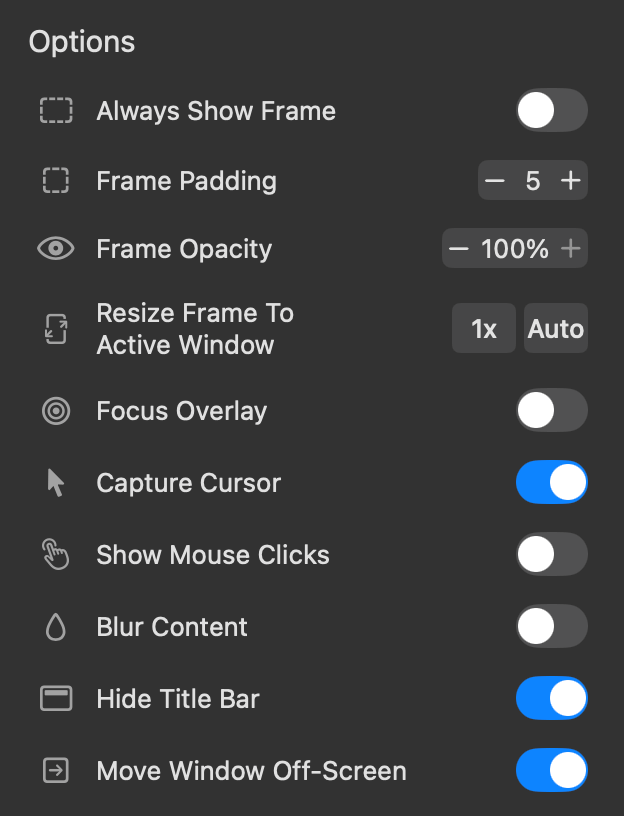The width and height of the screenshot is (624, 816).
Task: Enable the Show Mouse Clicks toggle
Action: point(551,555)
